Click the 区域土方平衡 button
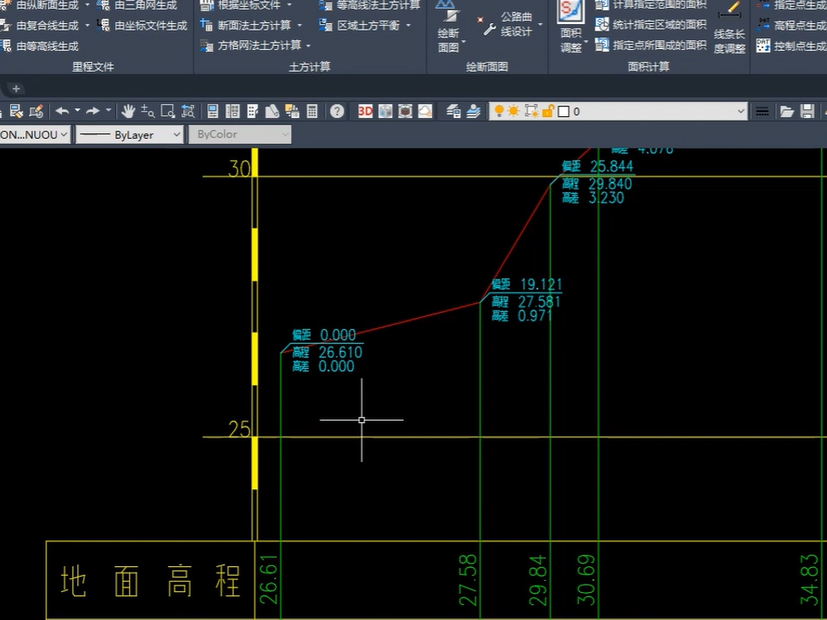Image resolution: width=827 pixels, height=620 pixels. coord(366,25)
